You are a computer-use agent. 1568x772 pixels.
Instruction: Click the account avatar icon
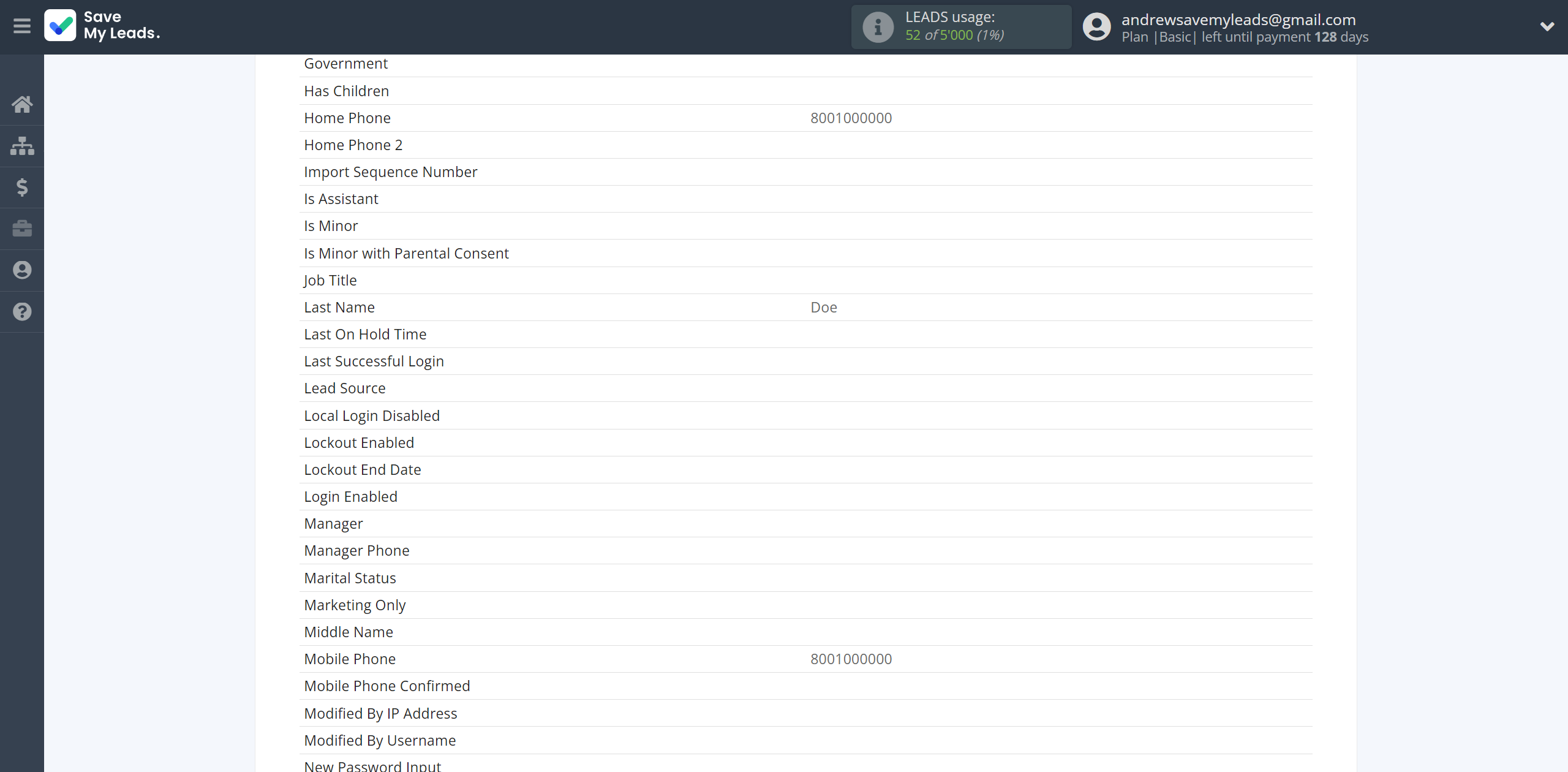(1096, 27)
